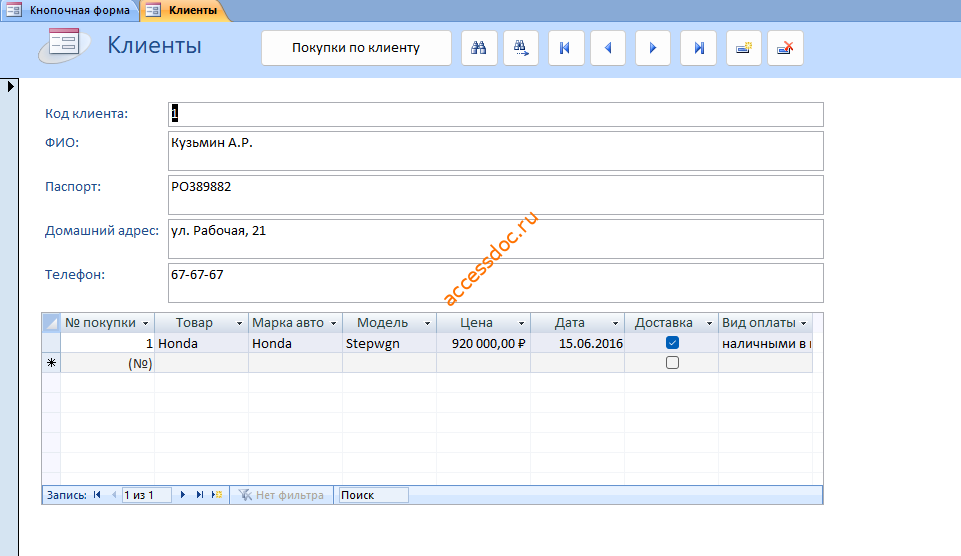This screenshot has width=961, height=556.
Task: Click subform previous record navigation arrow
Action: [114, 495]
